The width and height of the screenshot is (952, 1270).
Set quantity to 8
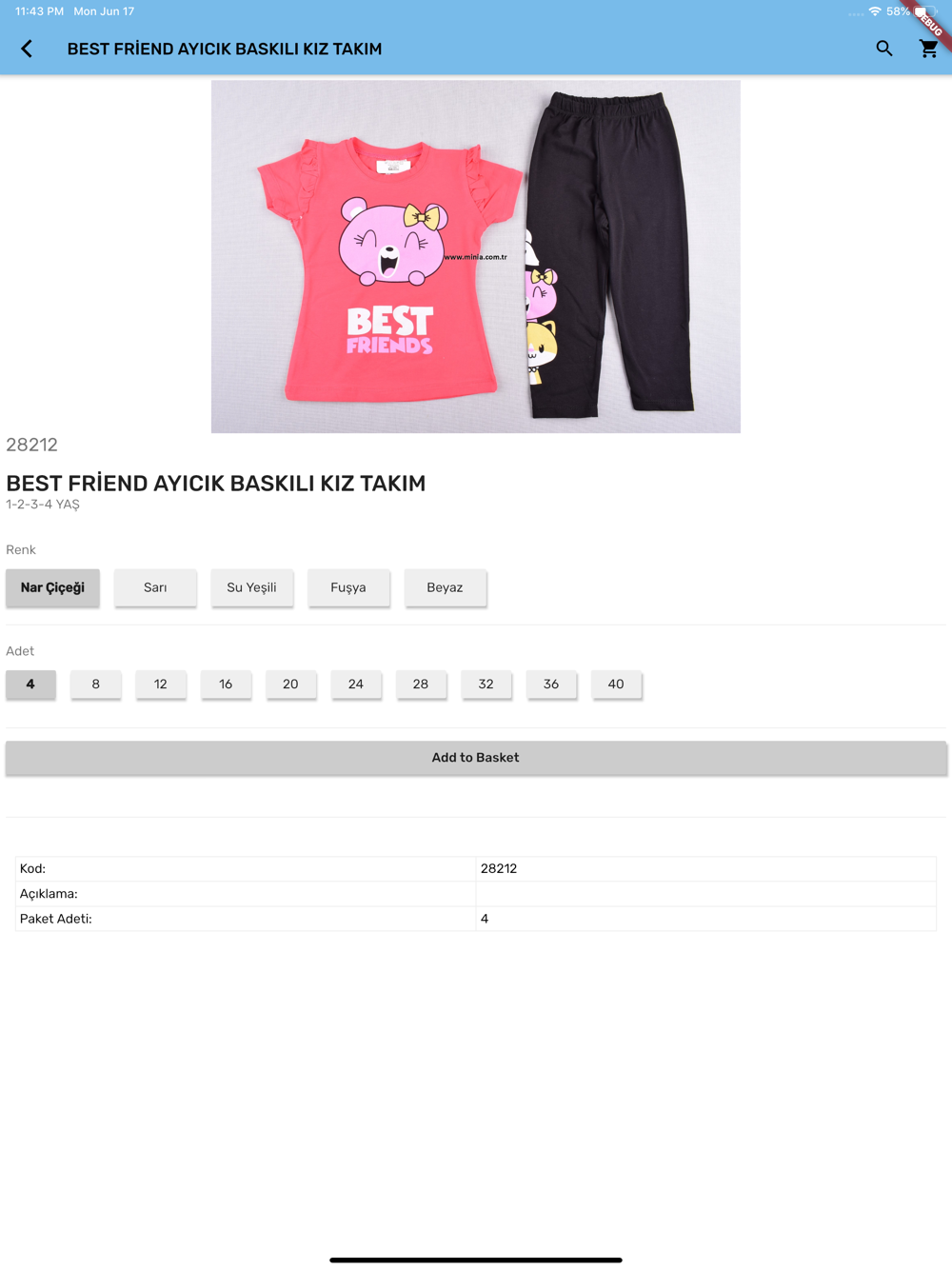pos(95,684)
